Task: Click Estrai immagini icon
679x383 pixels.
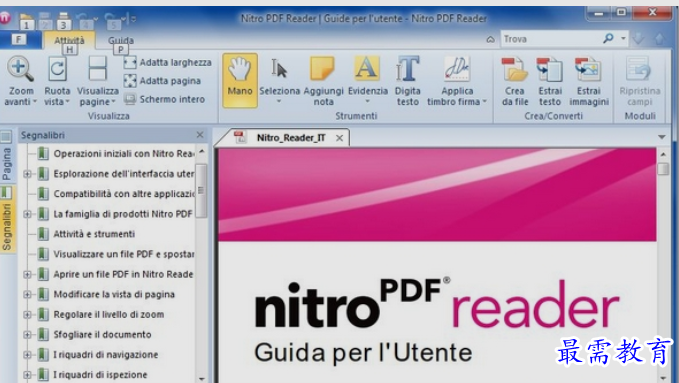Action: click(x=588, y=69)
